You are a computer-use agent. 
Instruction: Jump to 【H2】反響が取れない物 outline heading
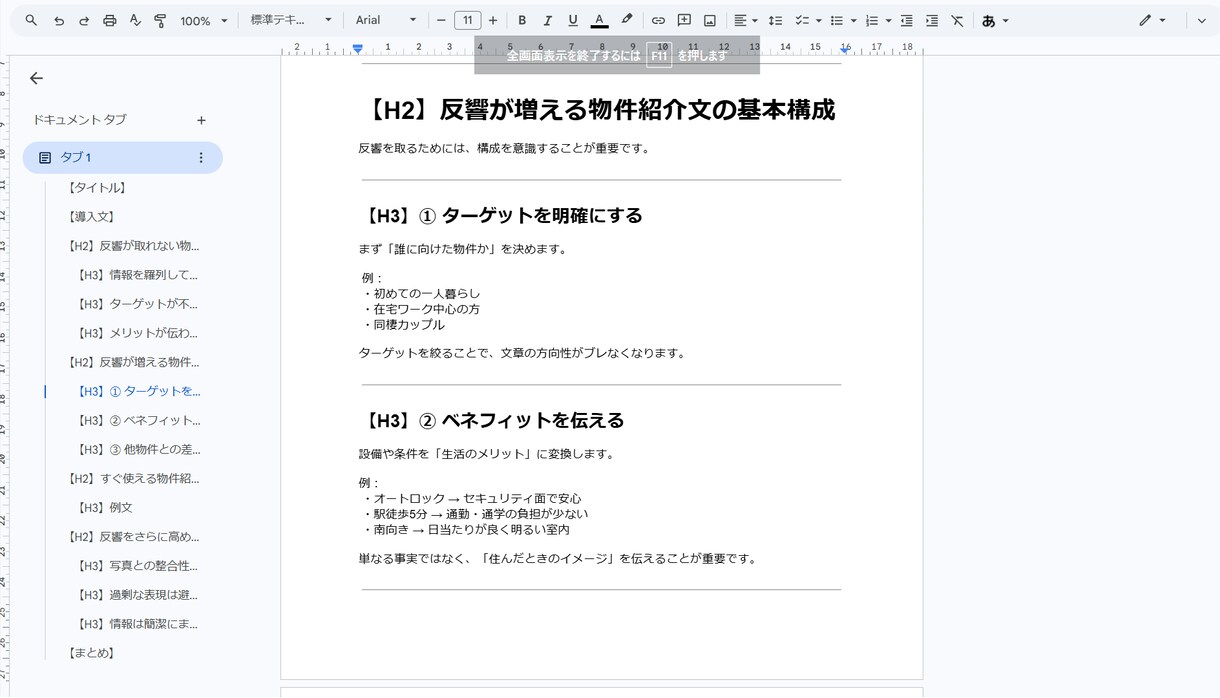pyautogui.click(x=133, y=245)
